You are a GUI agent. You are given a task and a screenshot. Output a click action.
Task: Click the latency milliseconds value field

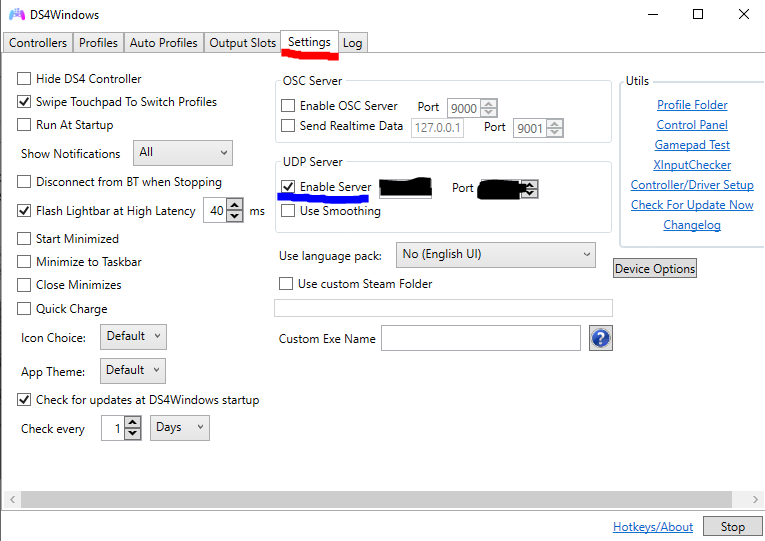click(x=215, y=211)
